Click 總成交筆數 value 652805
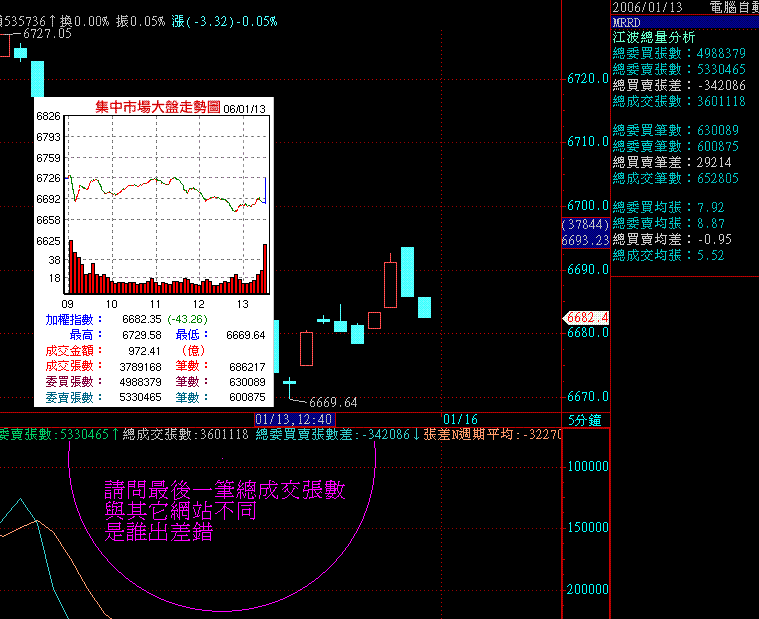The width and height of the screenshot is (759, 619). click(x=718, y=178)
